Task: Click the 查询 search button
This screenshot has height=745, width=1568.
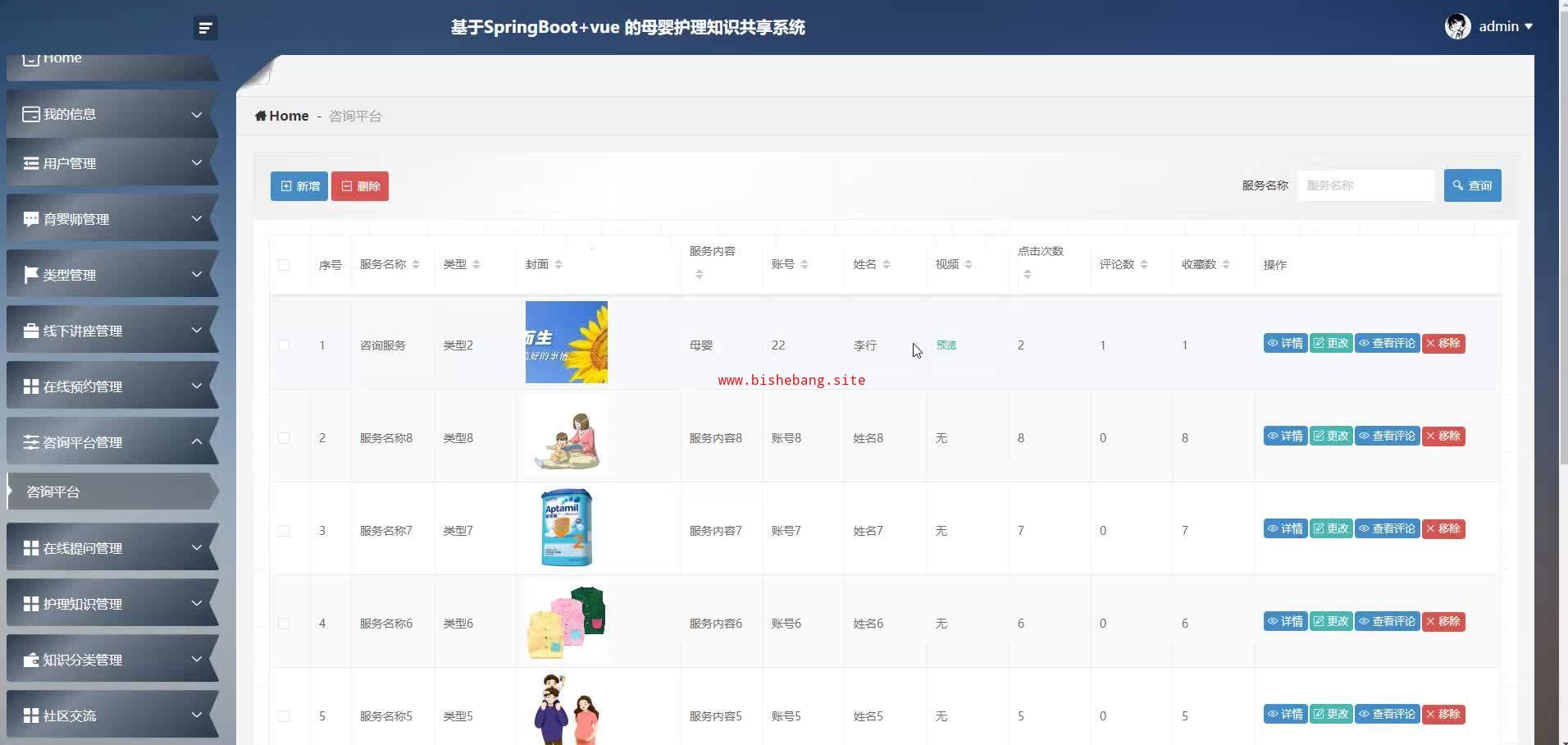Action: 1473,185
